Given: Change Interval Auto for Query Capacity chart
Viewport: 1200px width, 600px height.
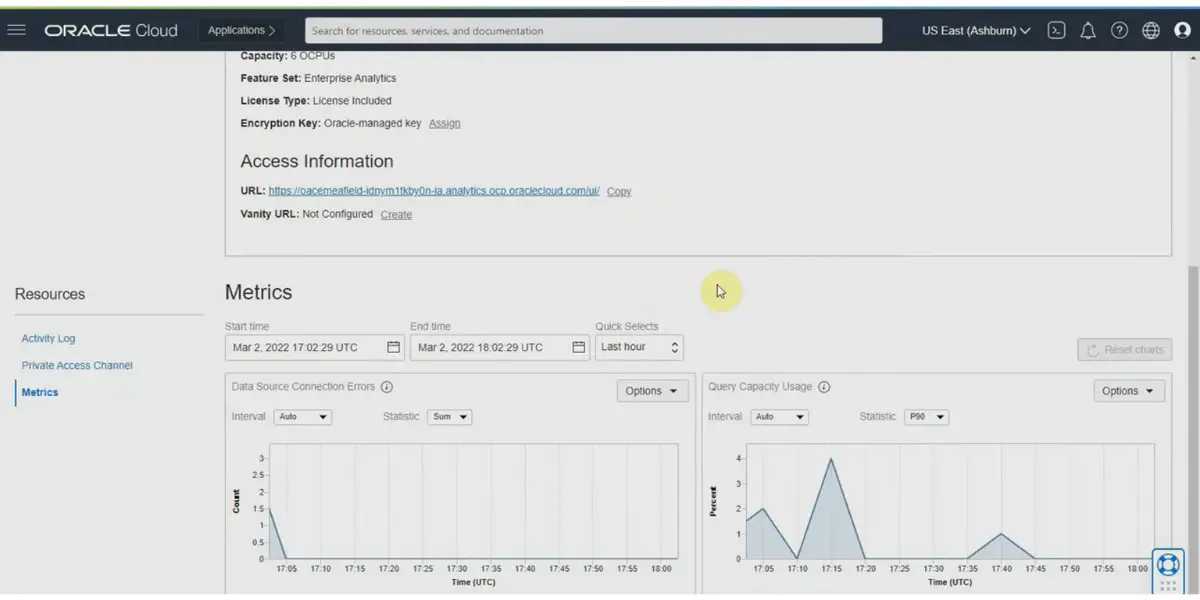Looking at the screenshot, I should point(779,417).
